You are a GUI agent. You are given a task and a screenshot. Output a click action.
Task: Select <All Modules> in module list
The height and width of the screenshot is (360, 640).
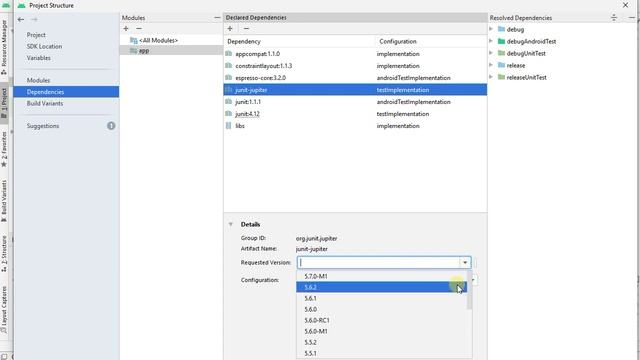[158, 40]
